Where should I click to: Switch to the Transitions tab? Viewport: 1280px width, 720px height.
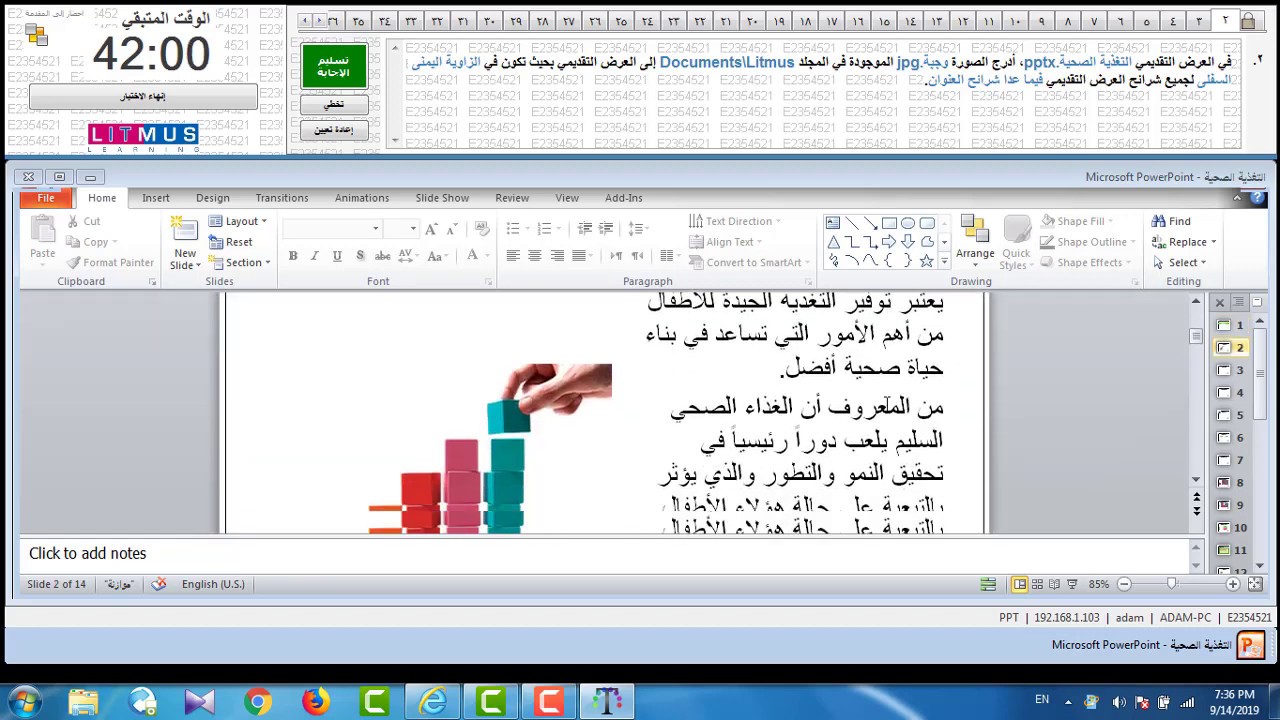[x=282, y=198]
